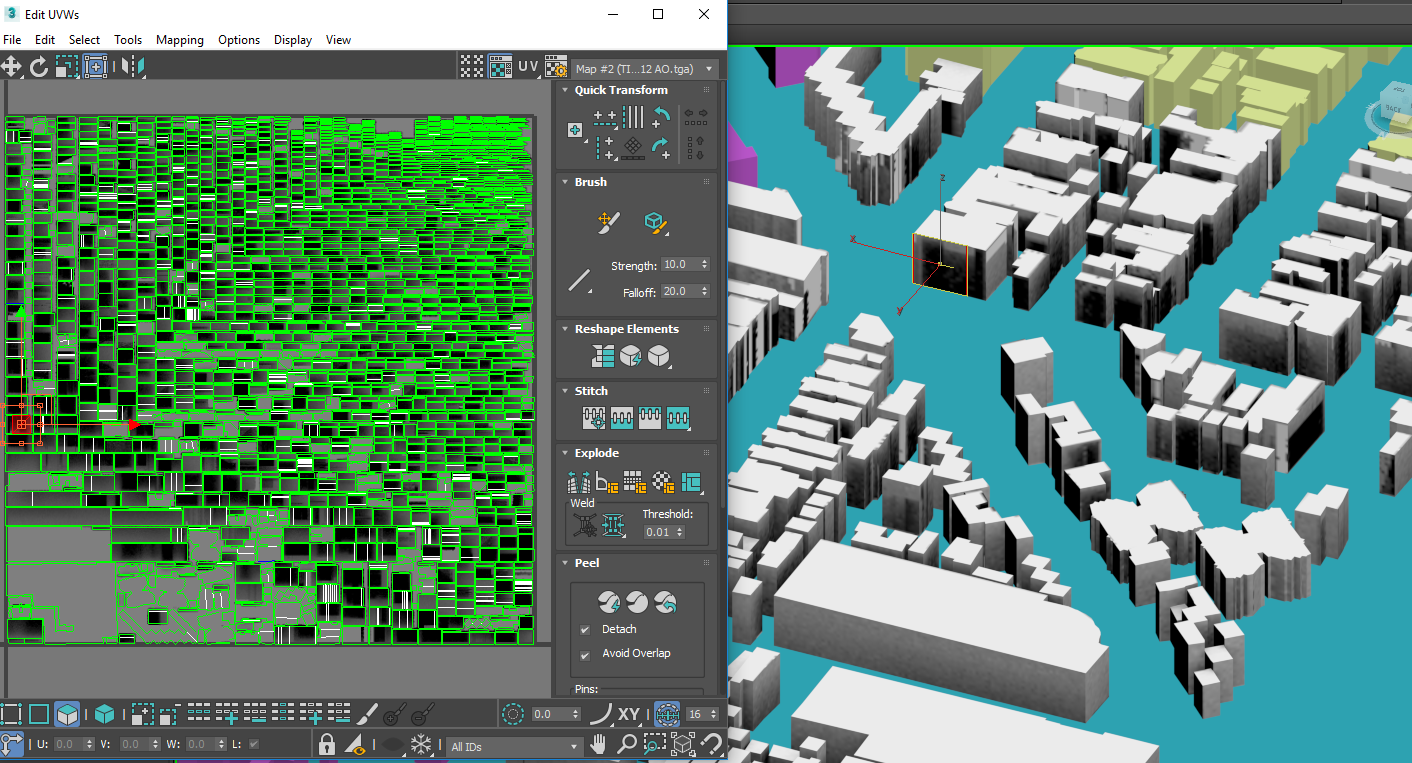Click Quick Peel icon in Peel panel
This screenshot has height=763, width=1412.
click(x=609, y=602)
